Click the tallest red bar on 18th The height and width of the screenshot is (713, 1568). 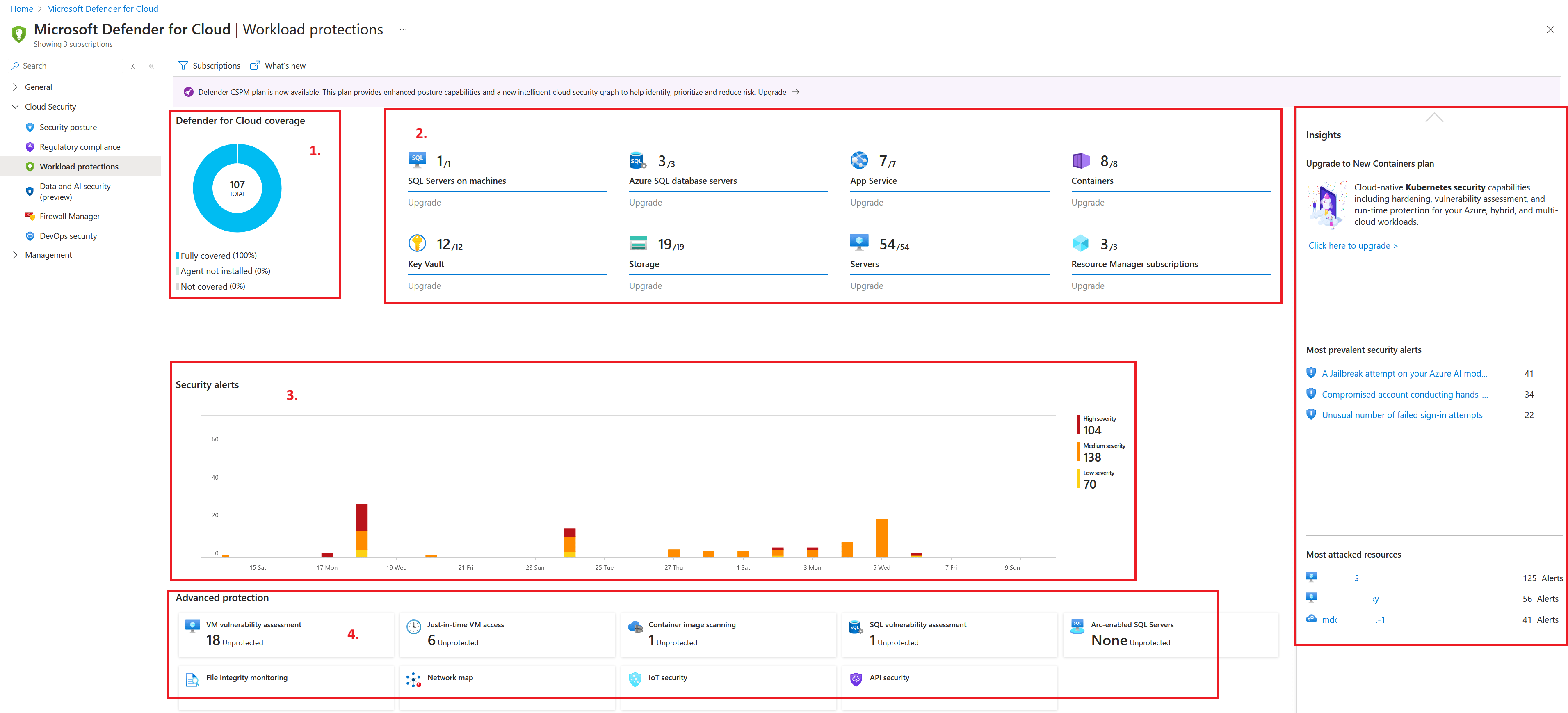[362, 518]
